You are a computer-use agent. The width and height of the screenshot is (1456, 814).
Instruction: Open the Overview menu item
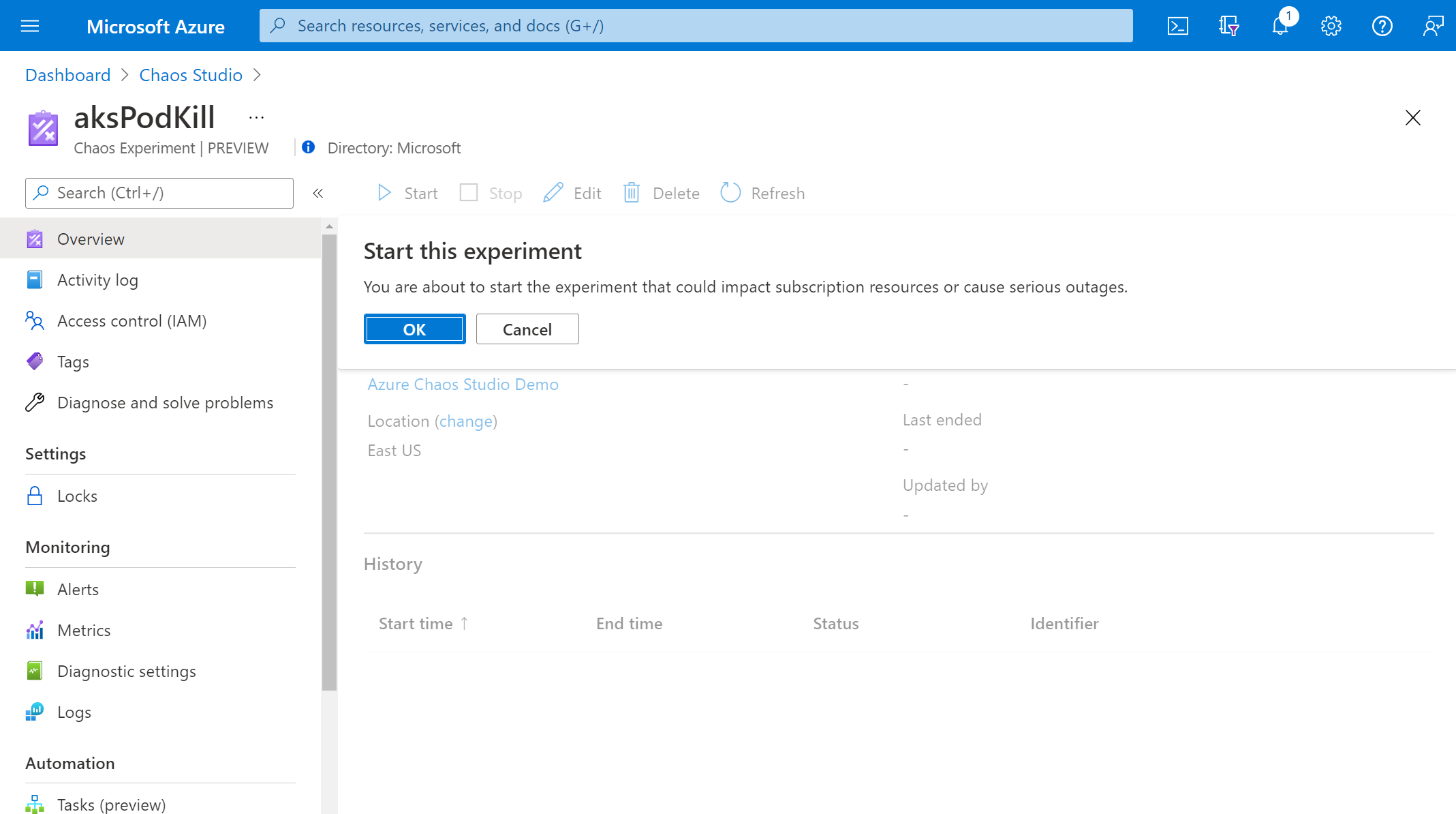(x=91, y=238)
